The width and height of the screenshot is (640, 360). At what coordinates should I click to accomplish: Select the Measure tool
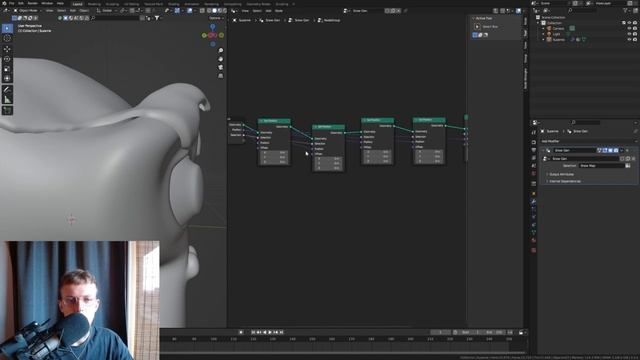7,99
